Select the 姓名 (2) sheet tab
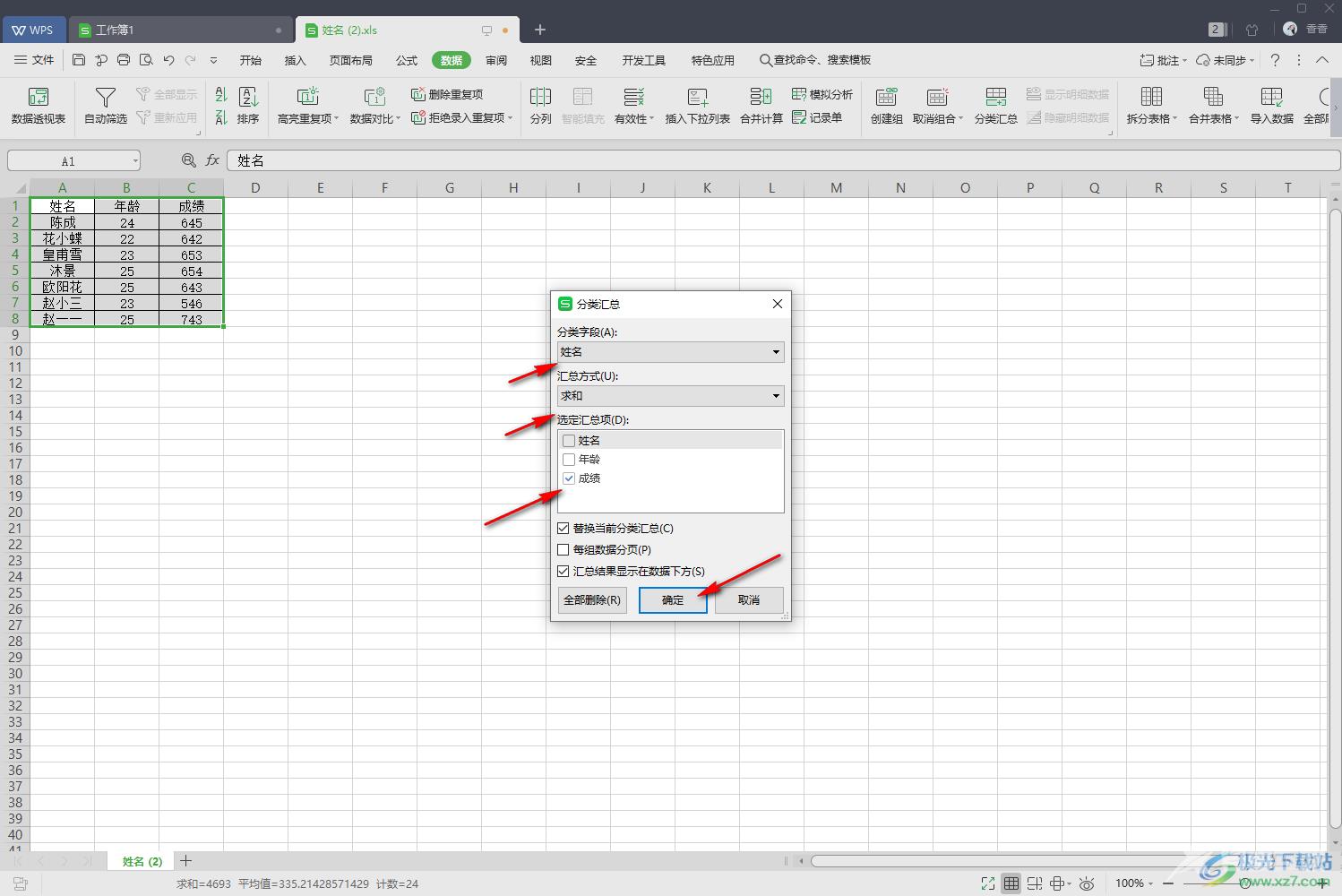The width and height of the screenshot is (1342, 896). coord(142,861)
